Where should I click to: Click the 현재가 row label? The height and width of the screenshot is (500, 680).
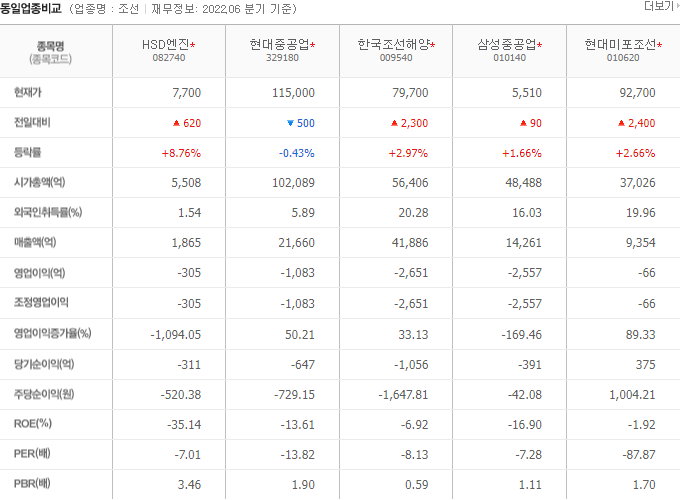point(28,92)
